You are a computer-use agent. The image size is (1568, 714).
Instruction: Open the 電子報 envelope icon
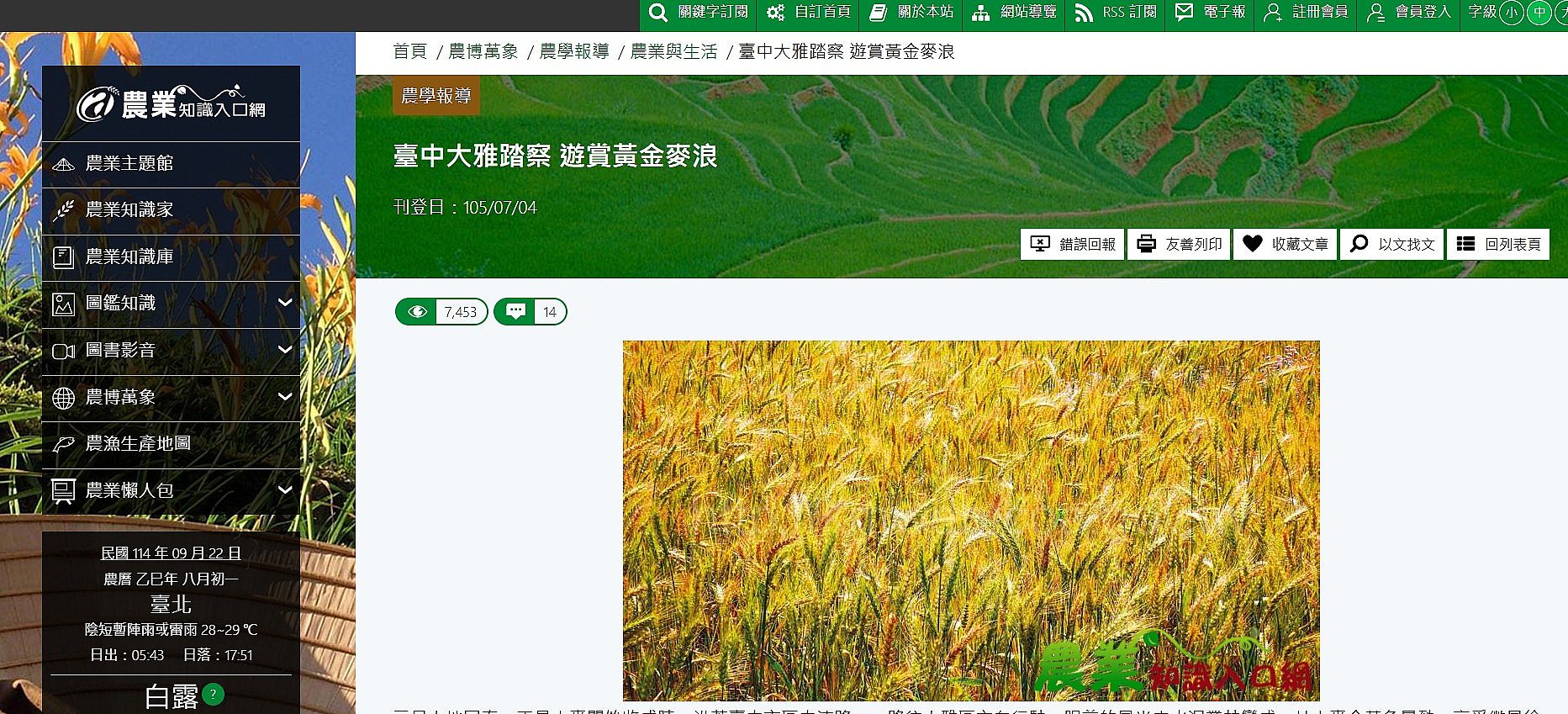pos(1184,12)
